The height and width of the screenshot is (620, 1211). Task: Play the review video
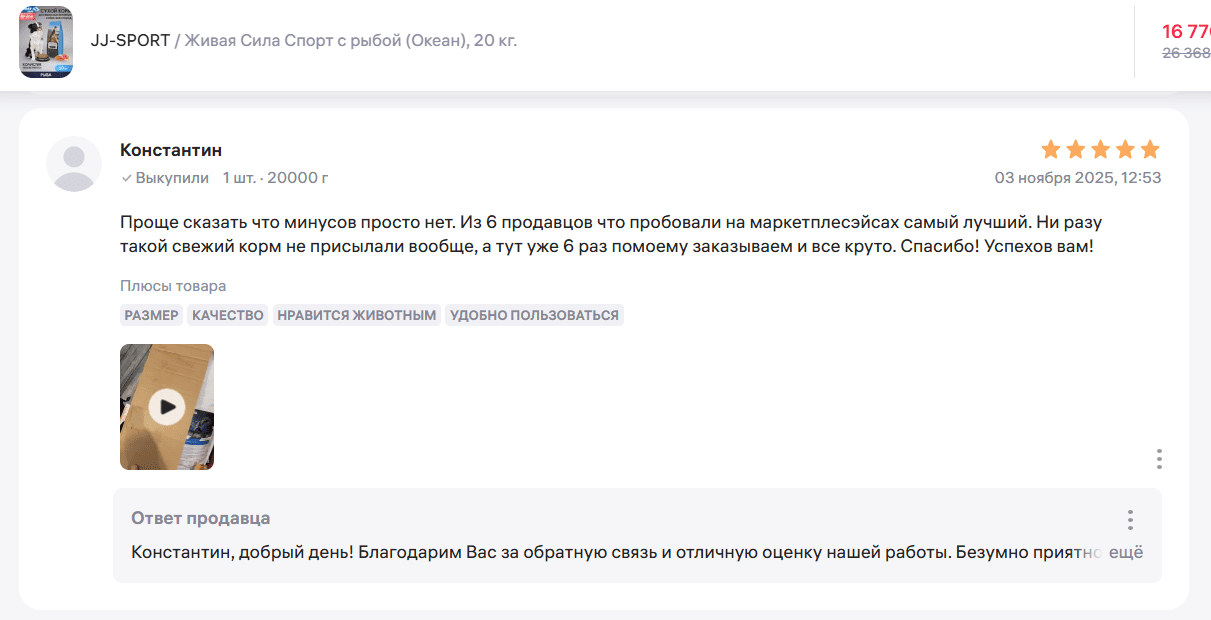167,407
